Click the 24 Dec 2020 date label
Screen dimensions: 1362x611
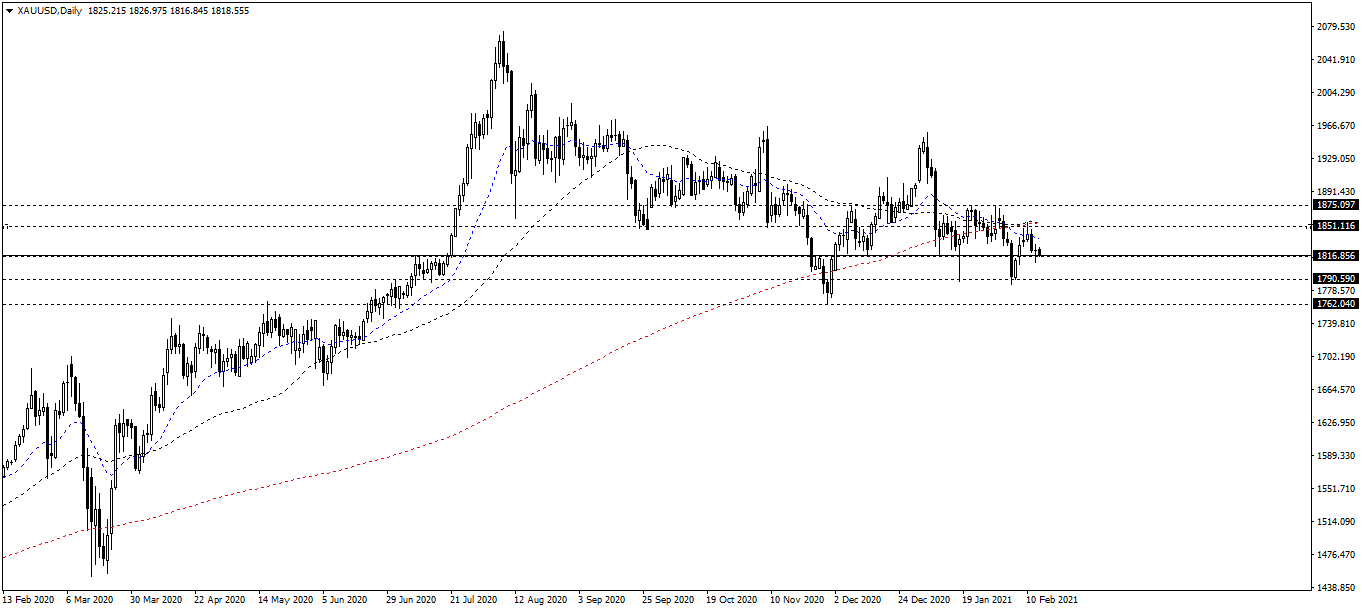[924, 601]
